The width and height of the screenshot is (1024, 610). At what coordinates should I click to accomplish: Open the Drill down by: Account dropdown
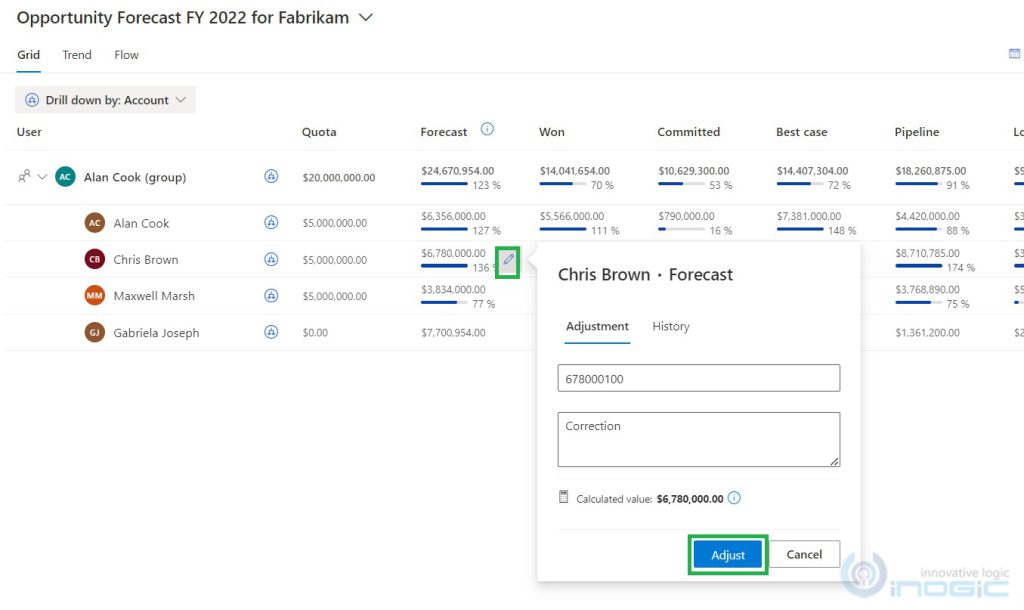point(105,99)
